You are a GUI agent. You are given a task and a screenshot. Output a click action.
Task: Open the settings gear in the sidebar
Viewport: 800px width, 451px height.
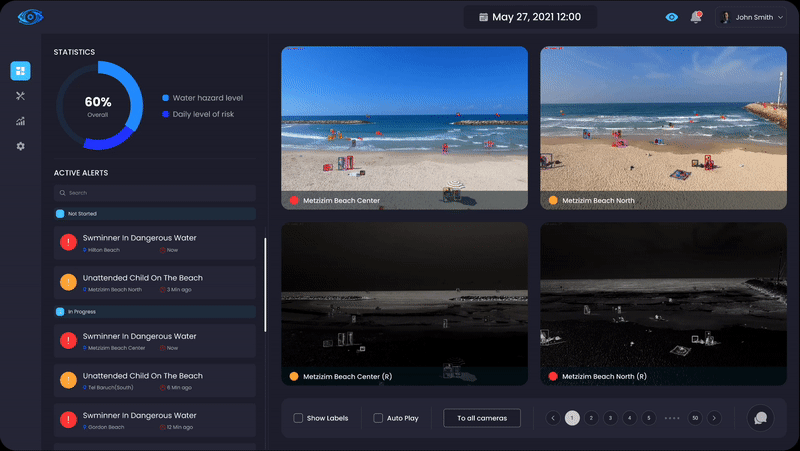point(20,146)
